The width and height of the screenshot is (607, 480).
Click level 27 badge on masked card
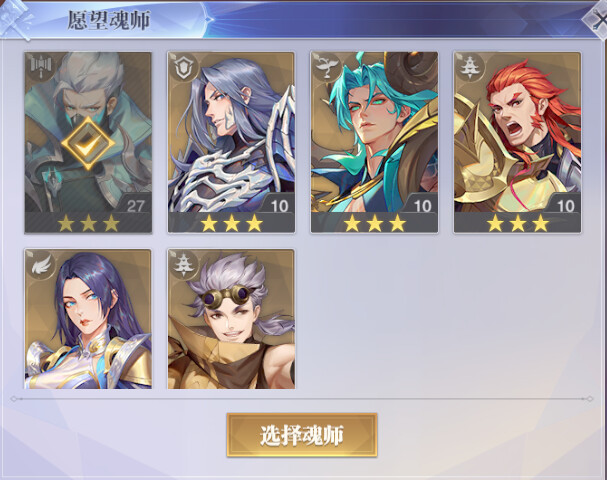pos(134,206)
